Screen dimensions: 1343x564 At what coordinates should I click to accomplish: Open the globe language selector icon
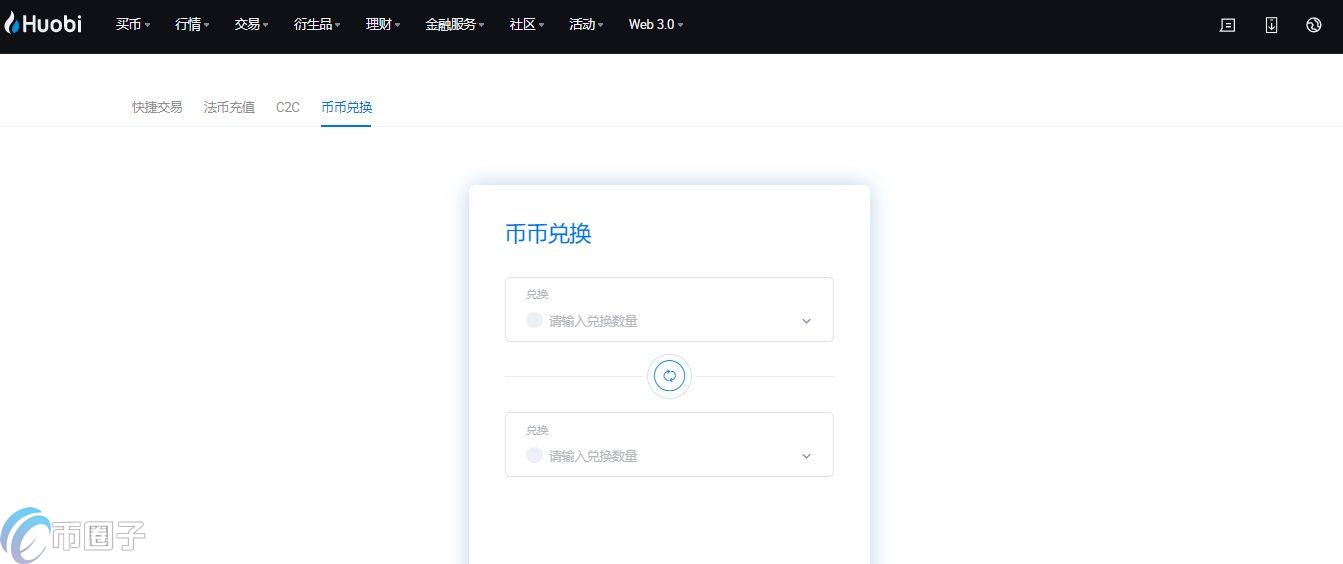click(x=1314, y=25)
